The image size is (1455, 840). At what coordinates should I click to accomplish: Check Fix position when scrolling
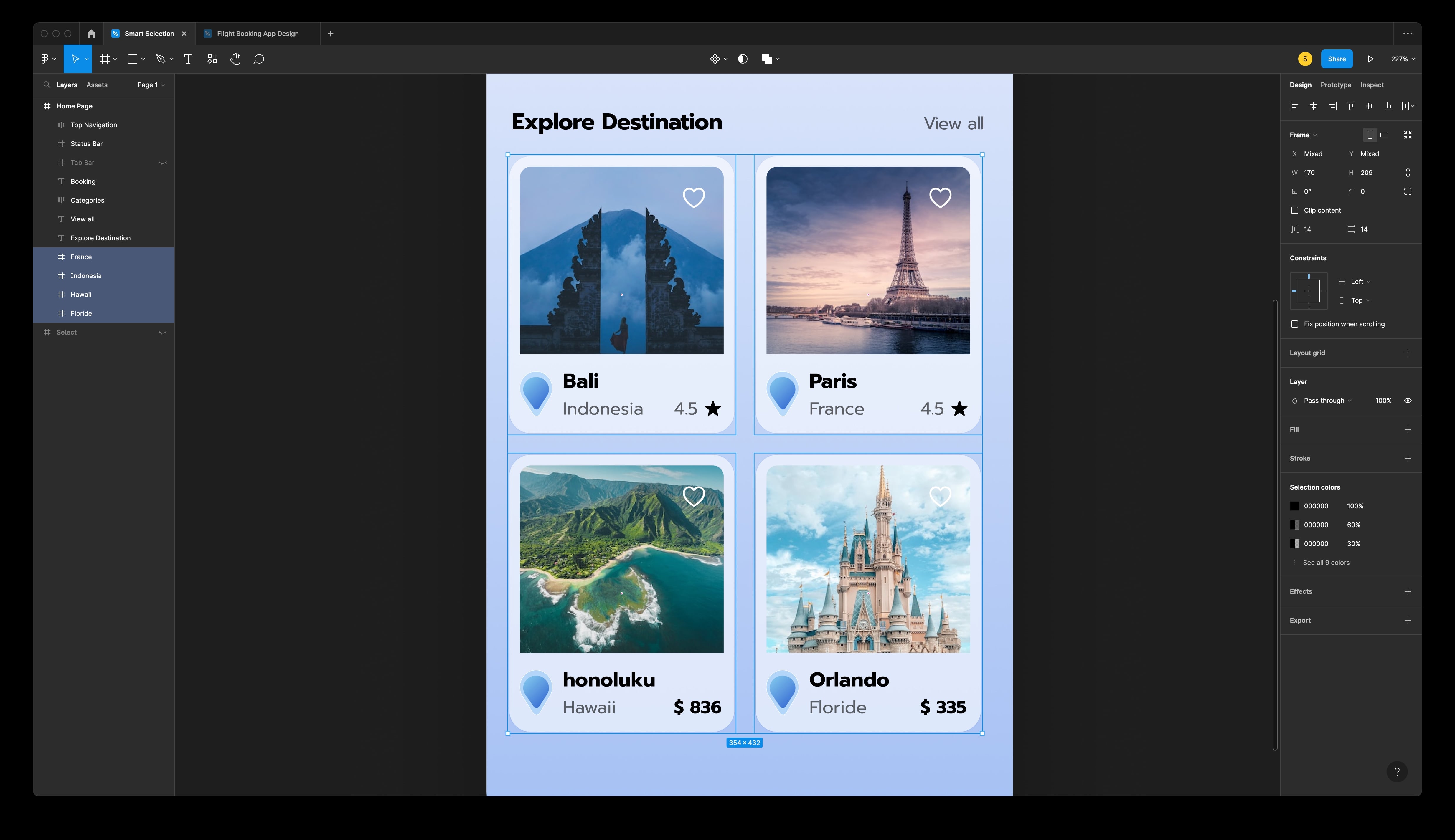[x=1294, y=324]
